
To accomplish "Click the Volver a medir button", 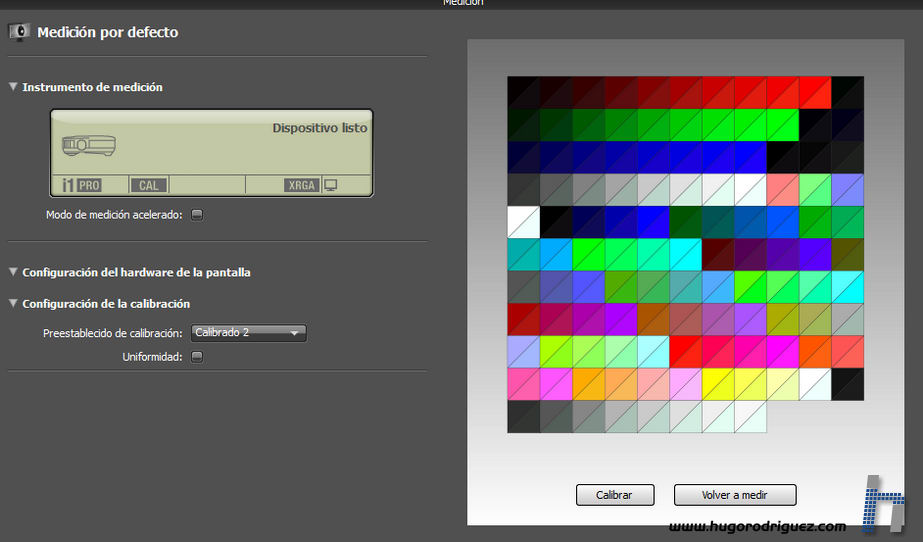I will click(x=735, y=495).
